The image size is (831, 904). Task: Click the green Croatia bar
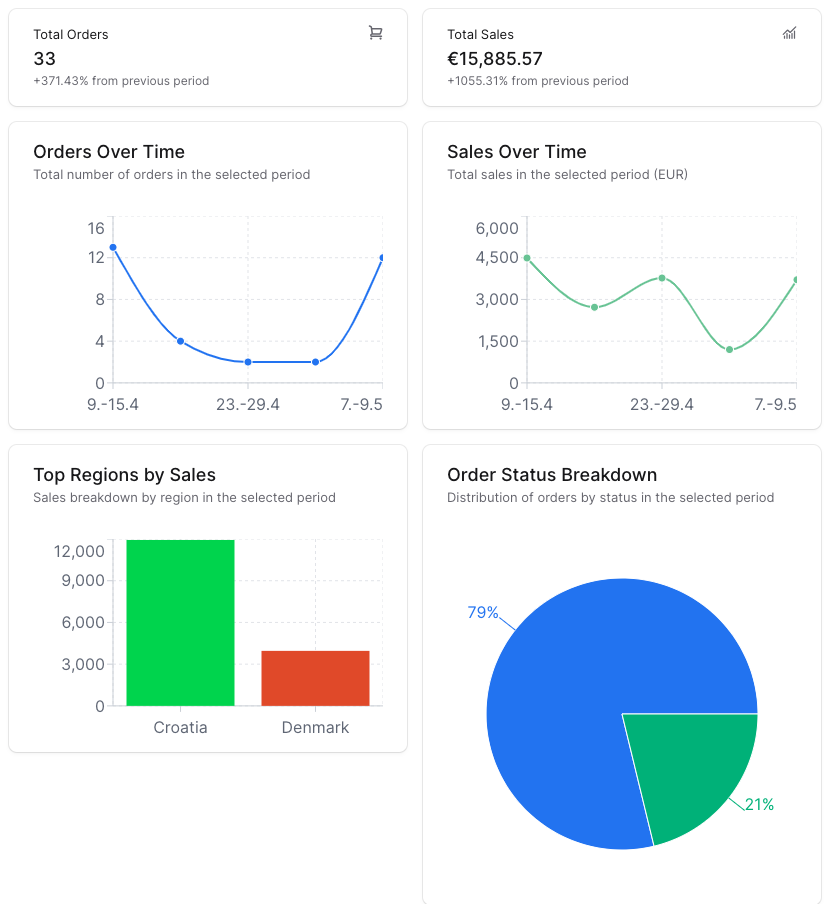(180, 622)
